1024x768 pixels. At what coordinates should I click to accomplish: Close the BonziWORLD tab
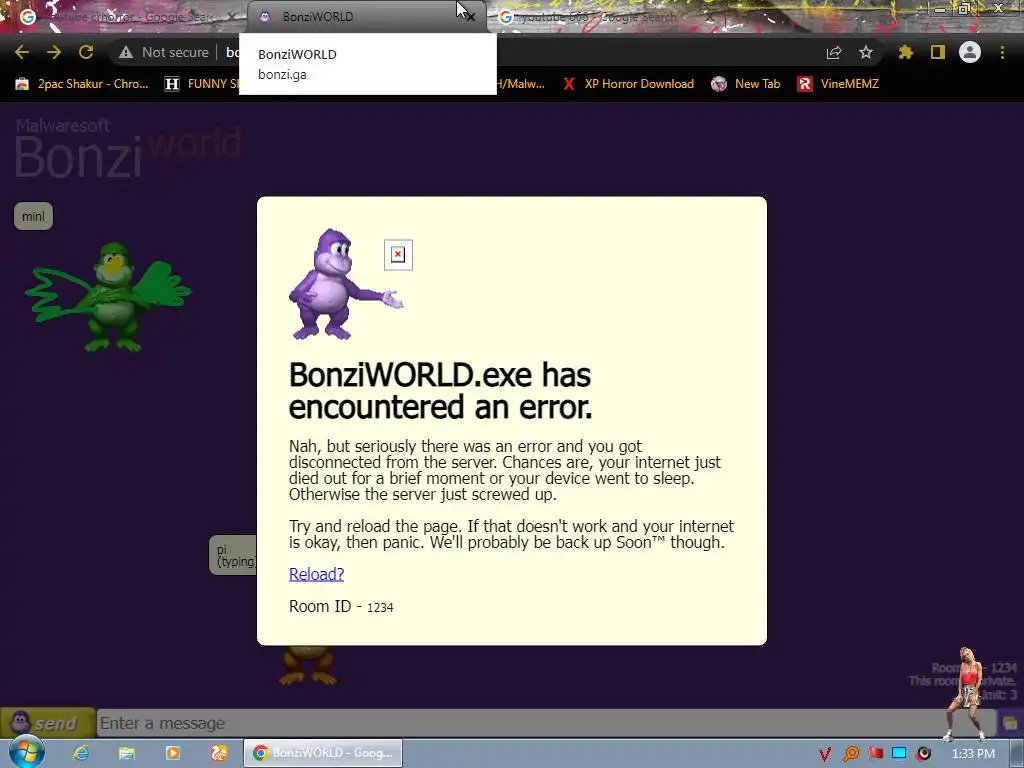pyautogui.click(x=470, y=16)
